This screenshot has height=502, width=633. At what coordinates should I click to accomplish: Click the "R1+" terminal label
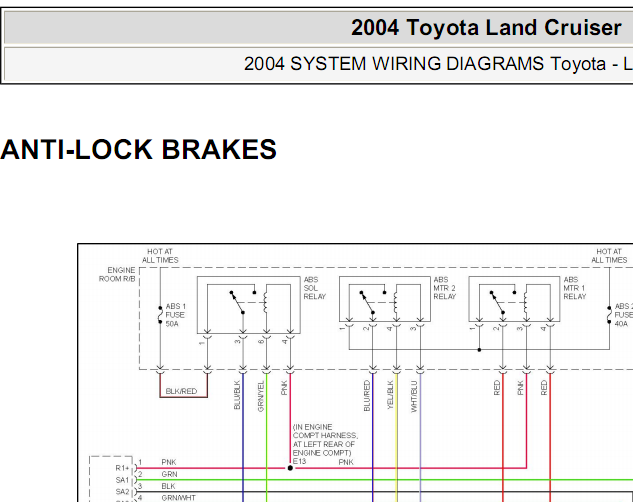click(122, 468)
